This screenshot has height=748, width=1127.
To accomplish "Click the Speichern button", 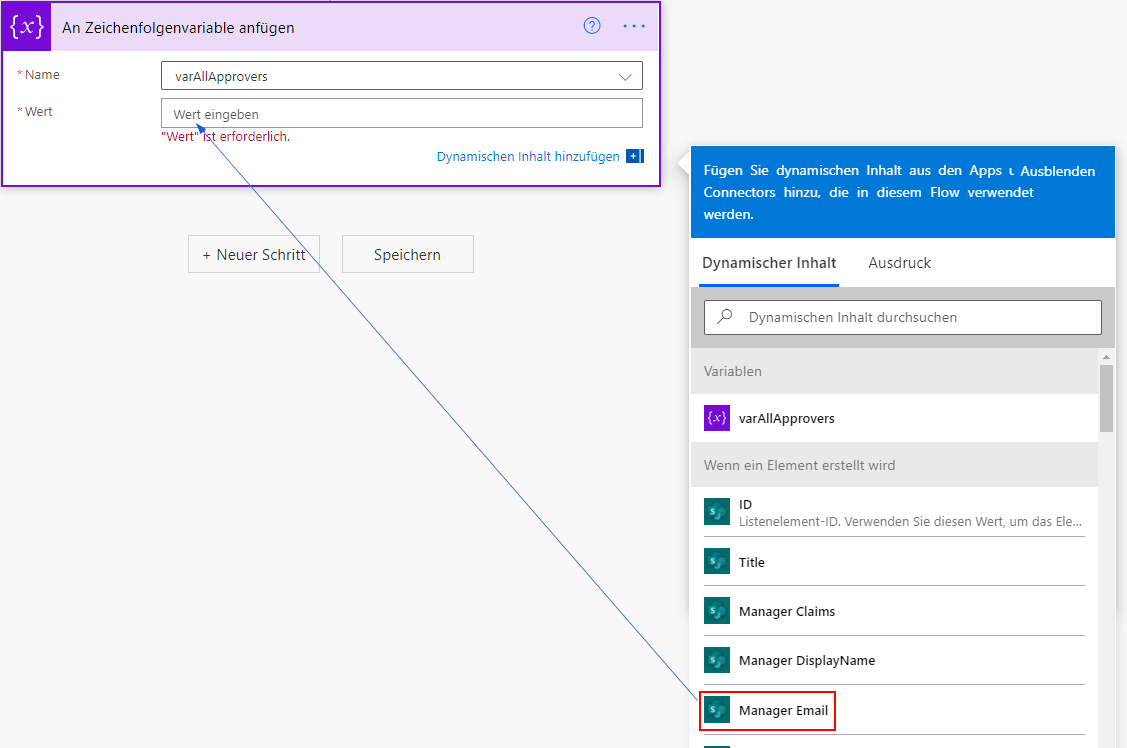I will (x=408, y=254).
